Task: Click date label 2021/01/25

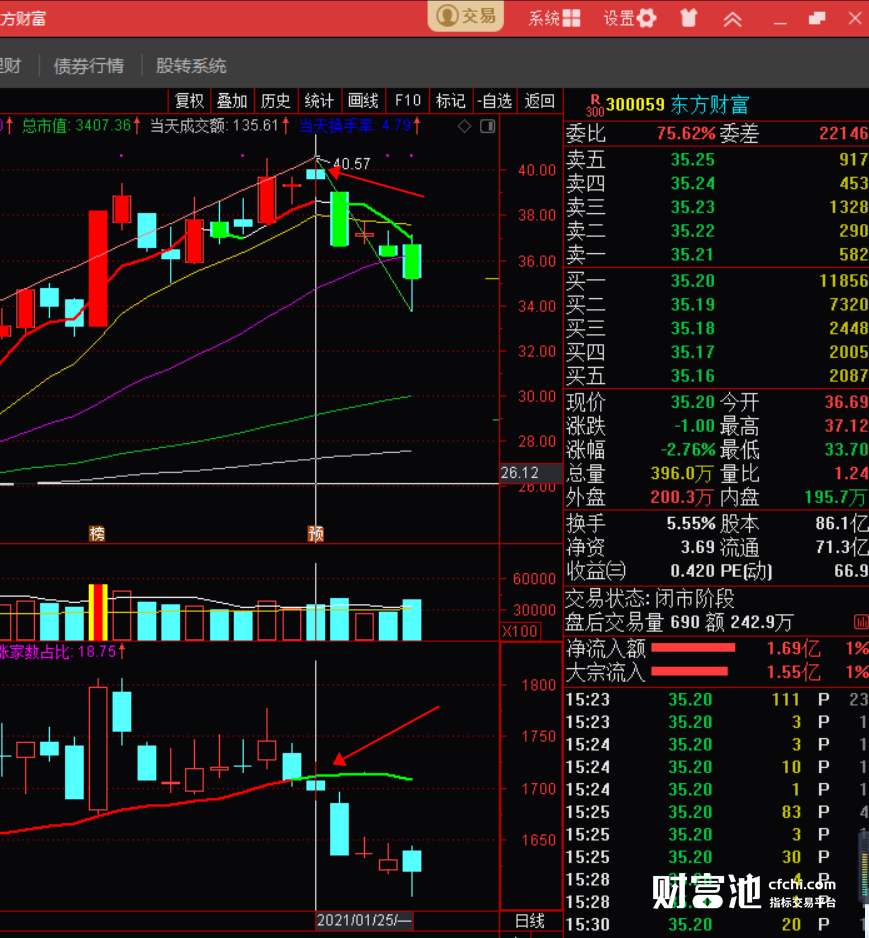Action: [x=364, y=920]
